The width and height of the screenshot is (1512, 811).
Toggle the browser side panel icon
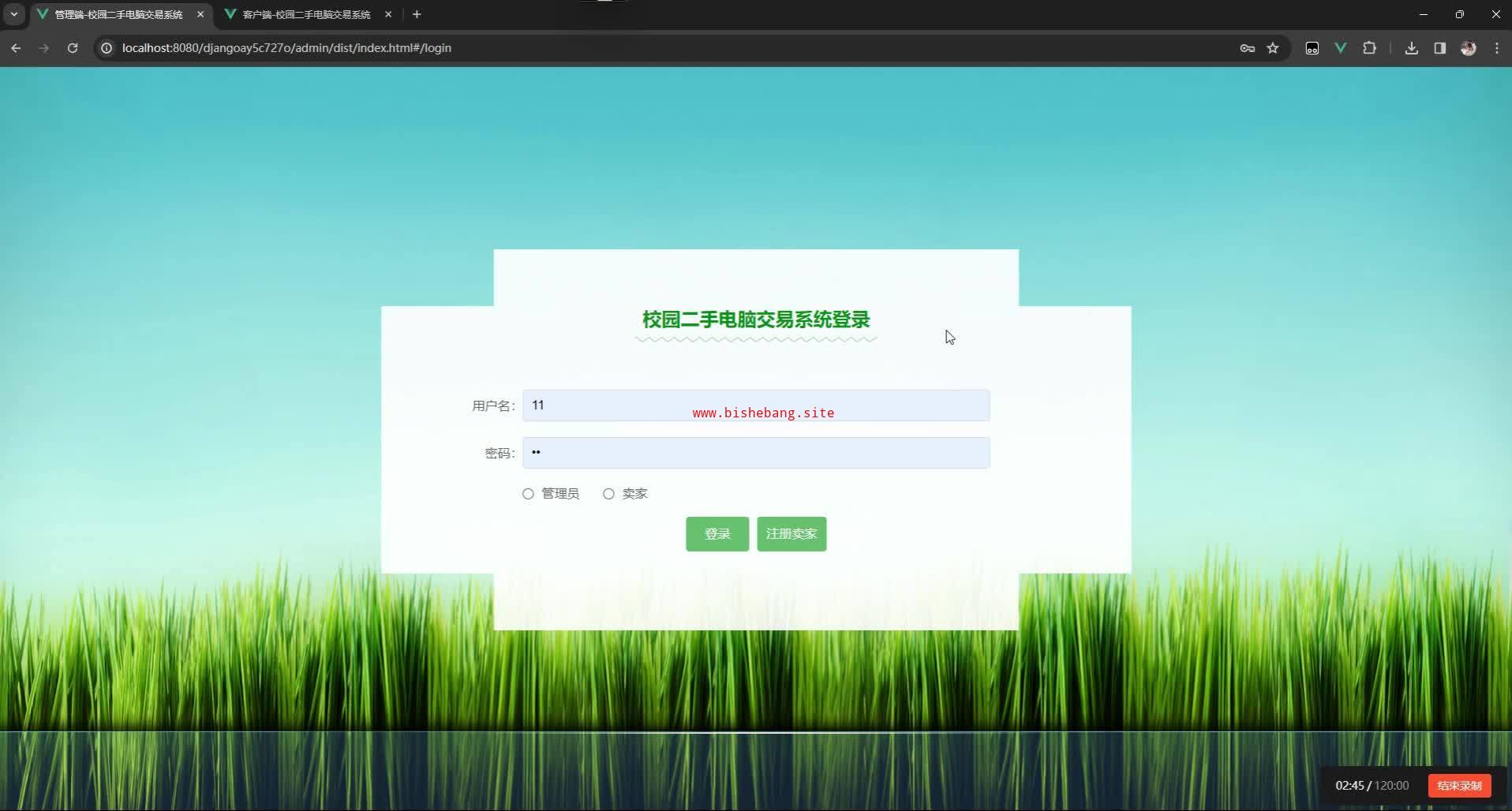1440,48
